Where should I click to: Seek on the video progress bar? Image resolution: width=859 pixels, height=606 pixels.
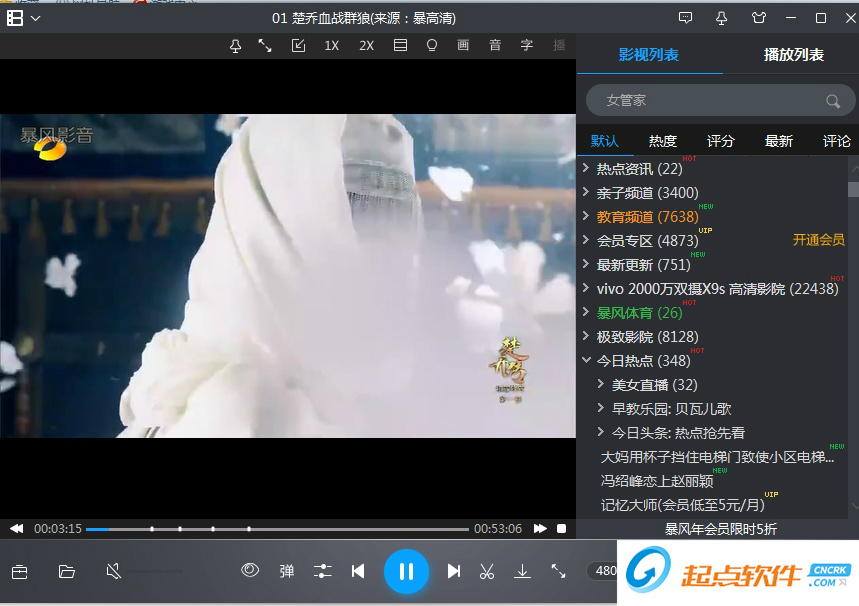coord(277,529)
